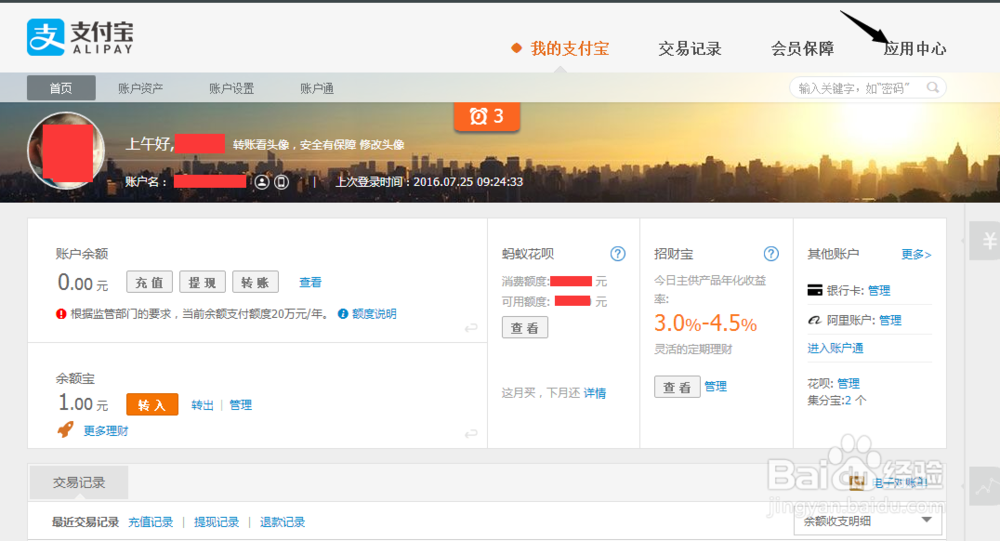
Task: Click the profile avatar picture
Action: [66, 151]
